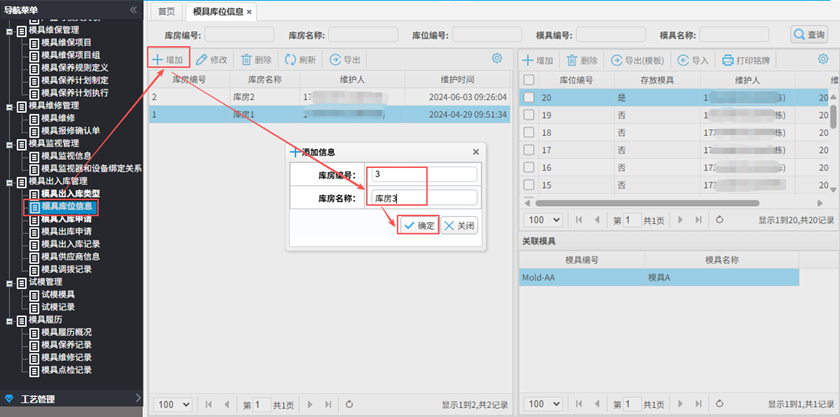
Task: Click the 库房名称 field in dialog
Action: (x=420, y=198)
